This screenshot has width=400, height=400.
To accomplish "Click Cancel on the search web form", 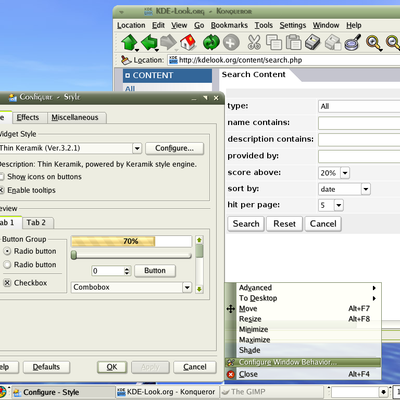I will pos(323,224).
